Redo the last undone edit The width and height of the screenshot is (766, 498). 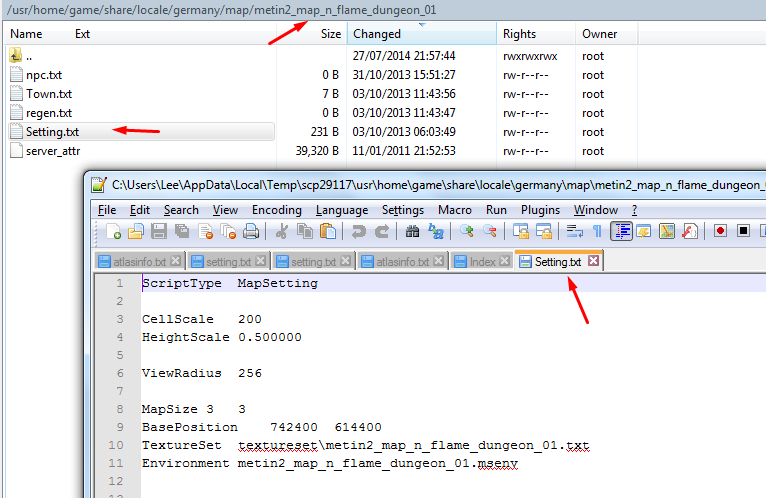click(x=382, y=231)
